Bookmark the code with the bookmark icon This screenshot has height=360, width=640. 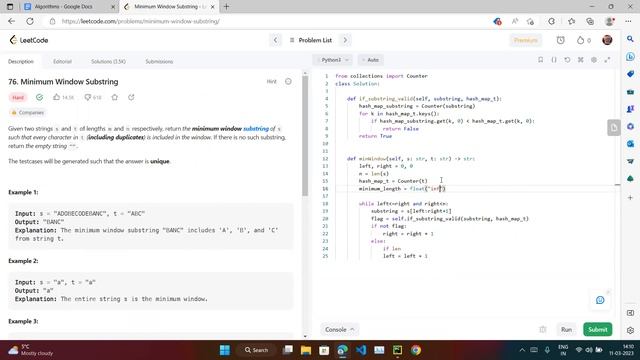coord(540,60)
